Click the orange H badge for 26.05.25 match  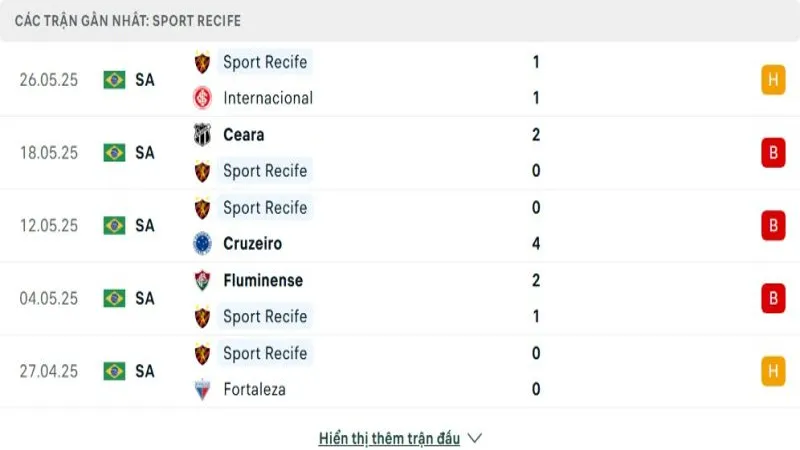[x=772, y=80]
